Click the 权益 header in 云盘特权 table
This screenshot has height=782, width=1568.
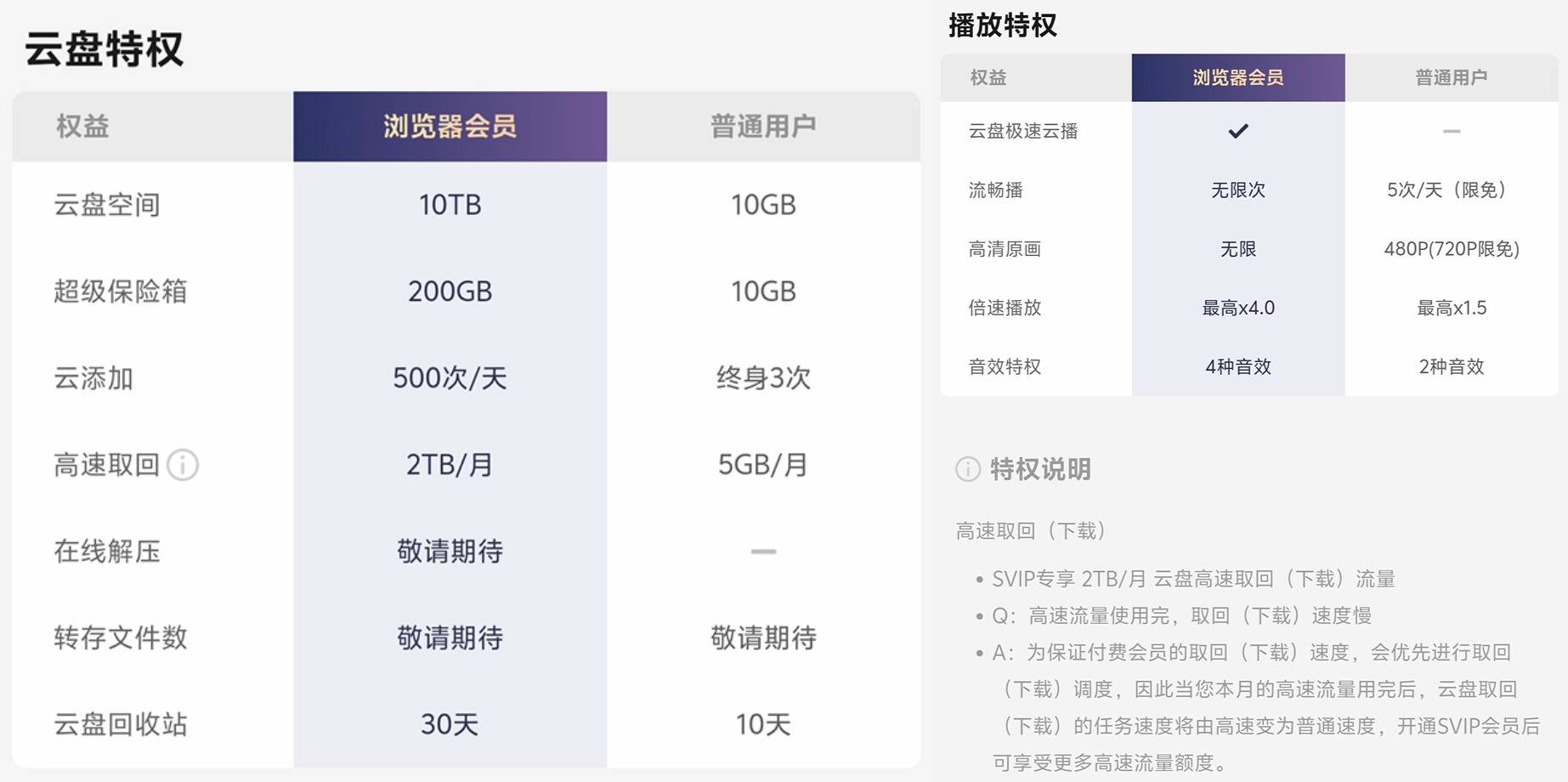[x=83, y=126]
